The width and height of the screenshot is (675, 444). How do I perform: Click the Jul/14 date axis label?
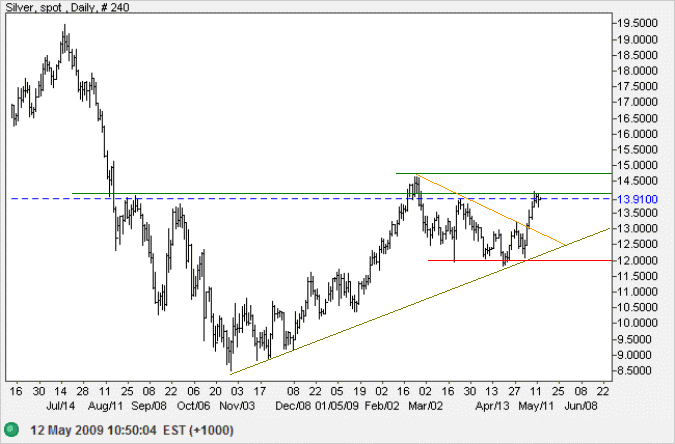[x=60, y=406]
